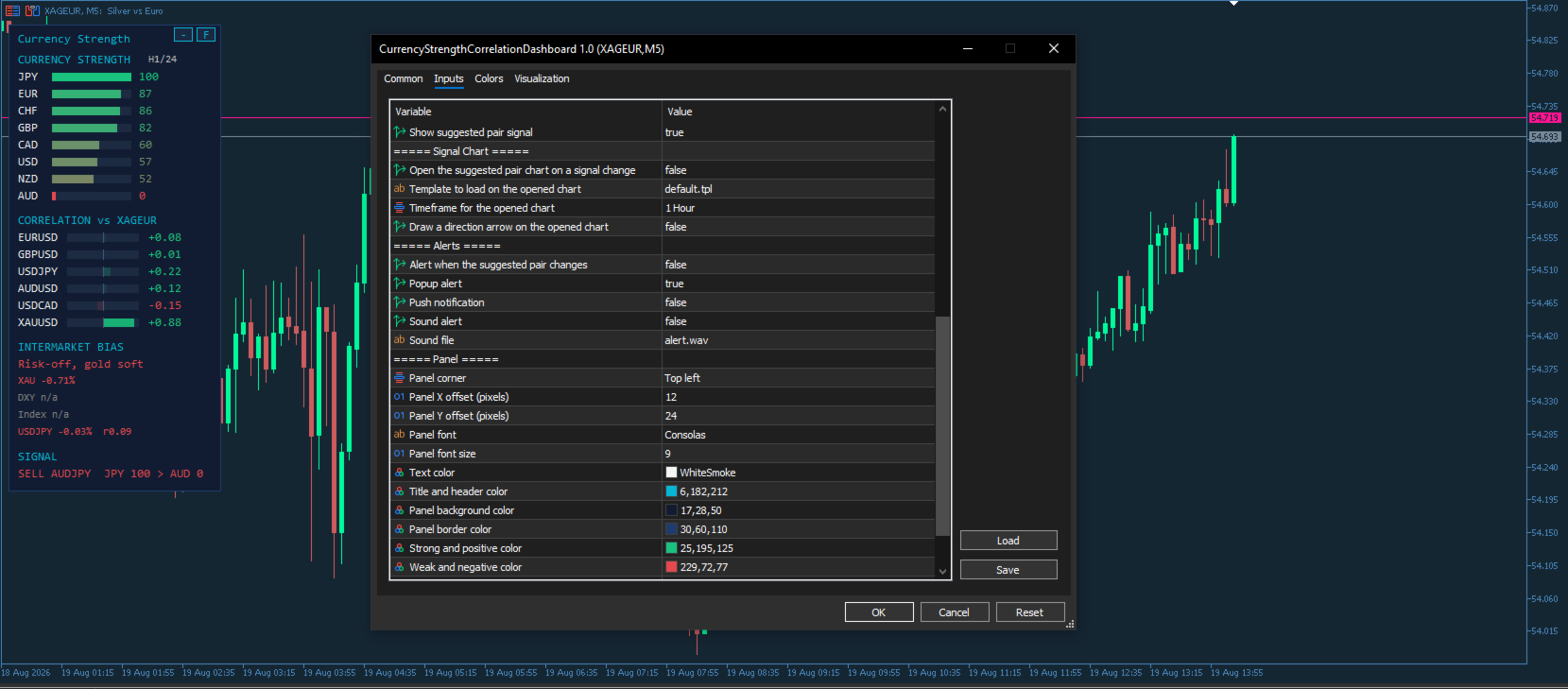
Task: Click the cyan 6,182,212 color swatch
Action: point(671,491)
